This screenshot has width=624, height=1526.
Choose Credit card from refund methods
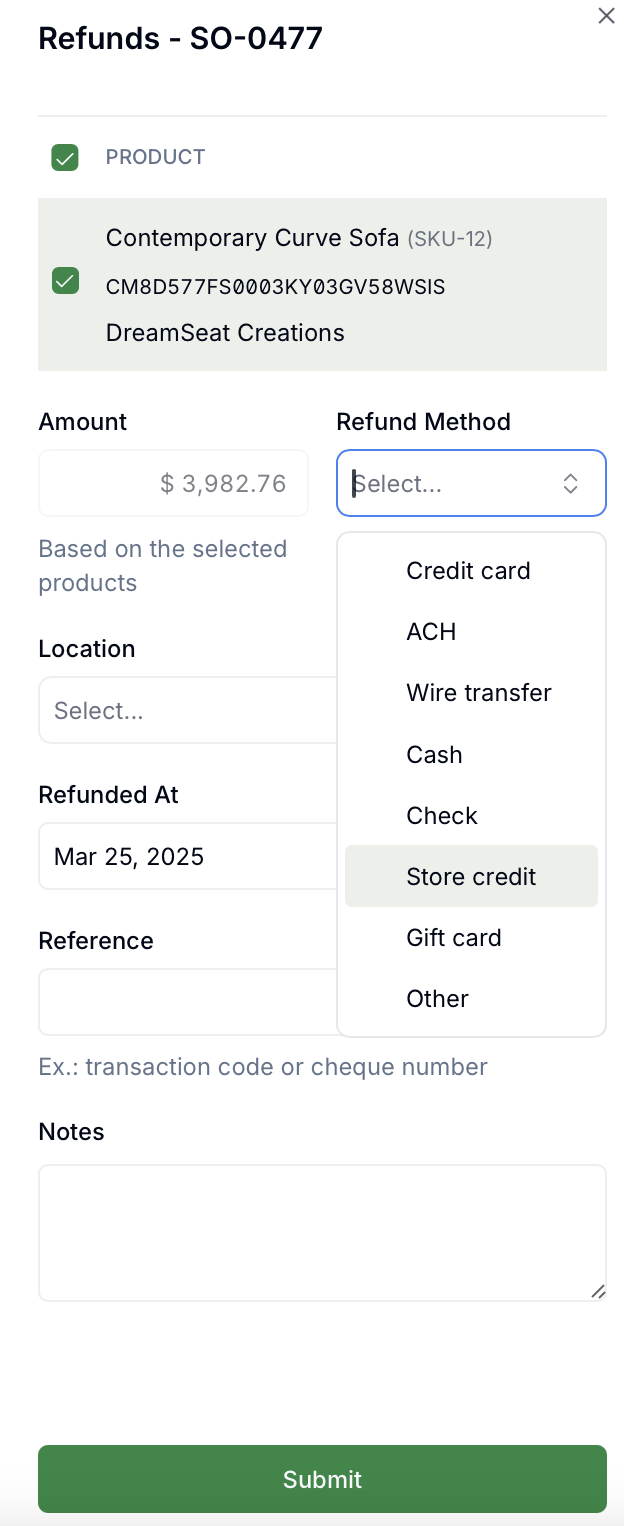point(468,571)
